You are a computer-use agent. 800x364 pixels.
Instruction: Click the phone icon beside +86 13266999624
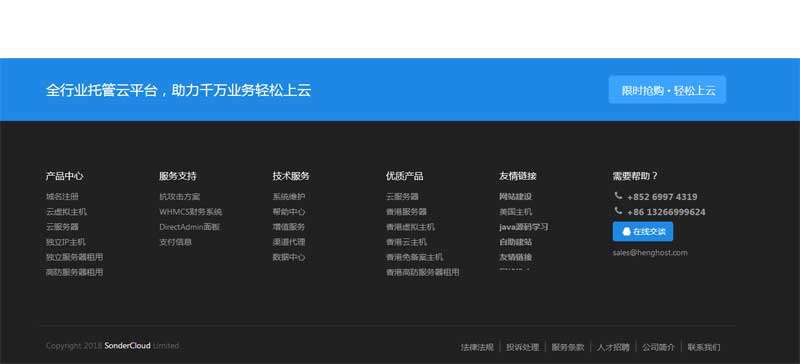pos(618,211)
